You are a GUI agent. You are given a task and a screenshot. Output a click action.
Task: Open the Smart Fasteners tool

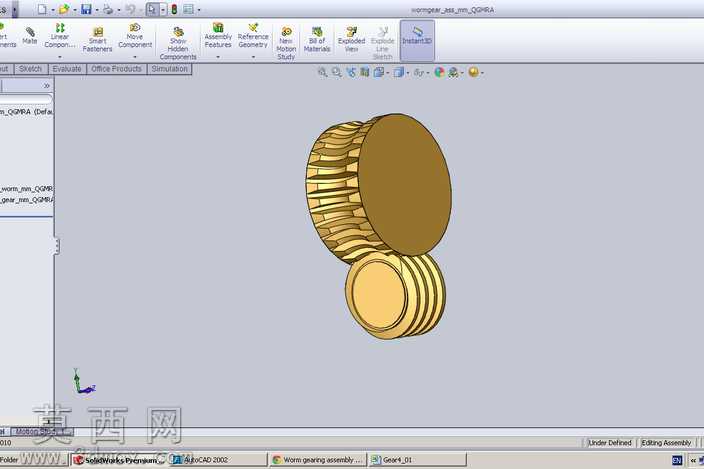tap(97, 39)
